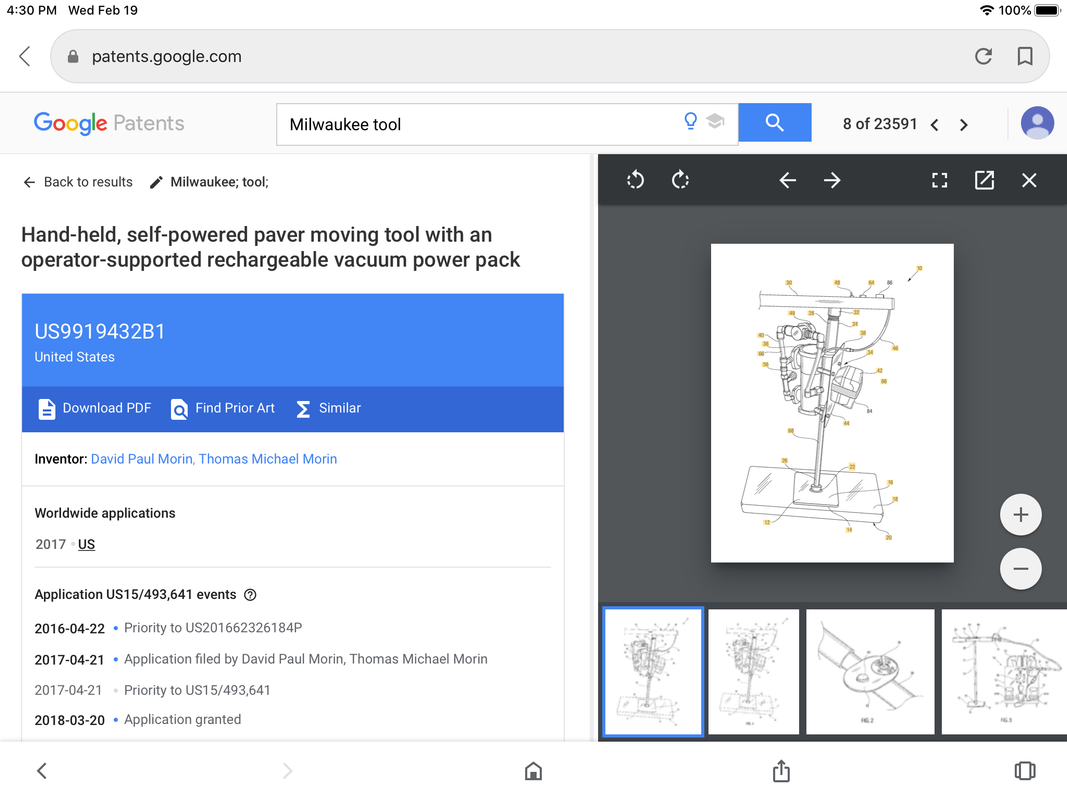Zoom out with the minus button
This screenshot has height=800, width=1067.
(1020, 569)
